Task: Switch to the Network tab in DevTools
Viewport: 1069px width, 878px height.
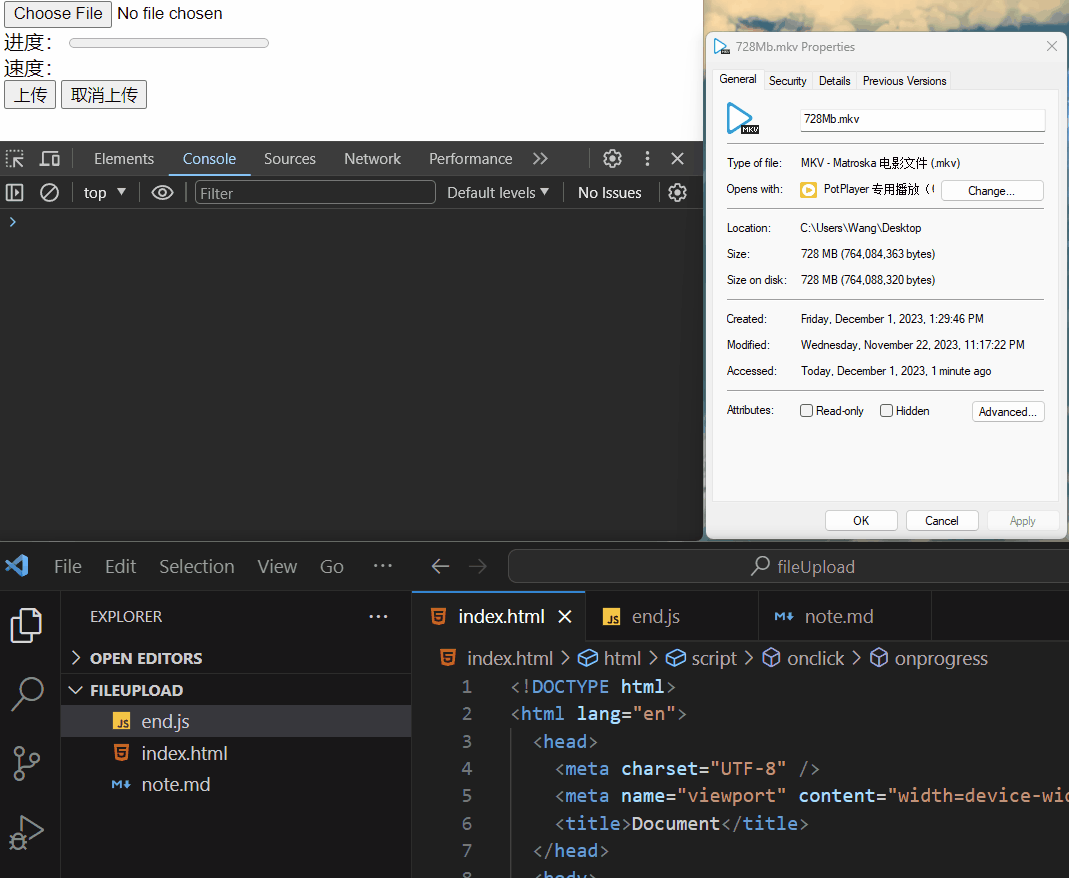Action: [372, 159]
